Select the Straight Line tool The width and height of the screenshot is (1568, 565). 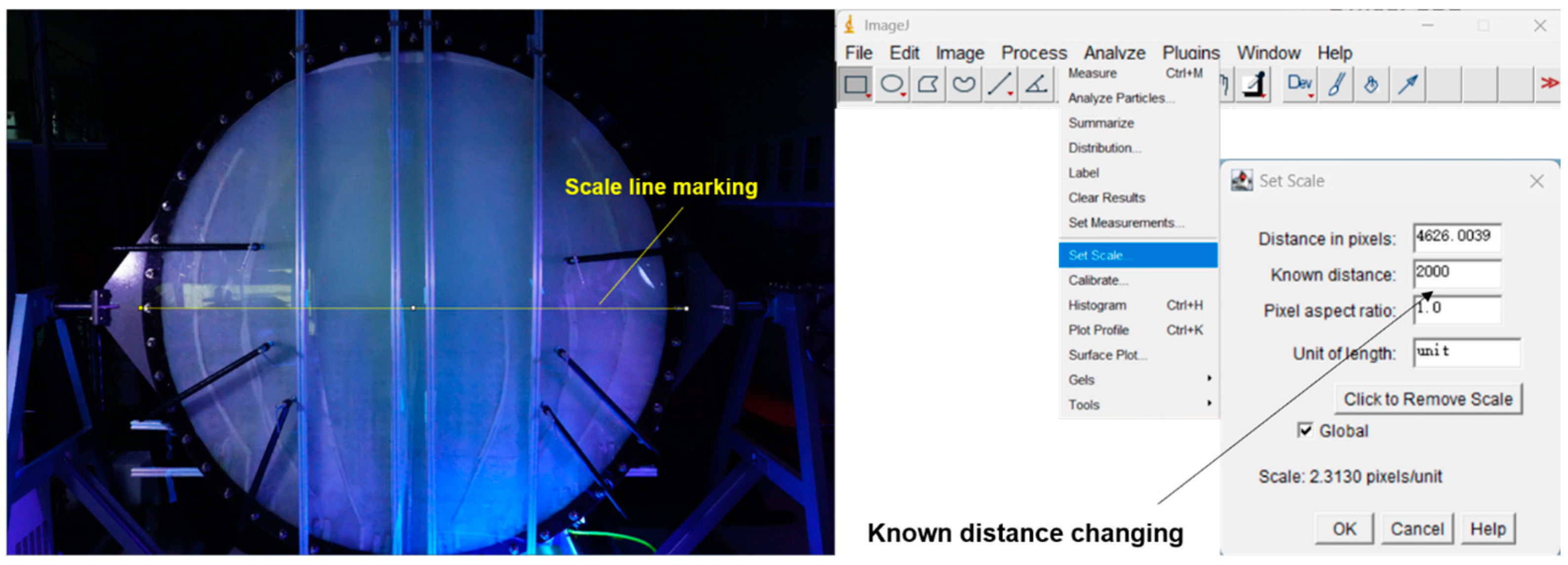coord(999,84)
